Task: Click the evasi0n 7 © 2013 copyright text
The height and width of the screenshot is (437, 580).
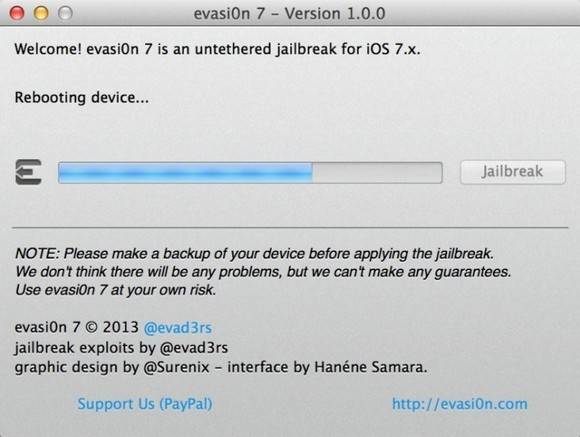Action: [x=77, y=327]
